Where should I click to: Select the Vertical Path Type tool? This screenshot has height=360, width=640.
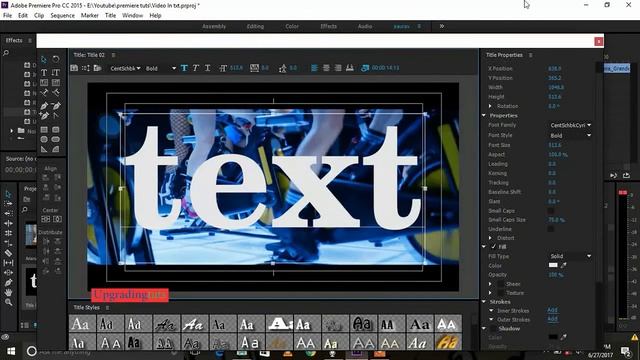(56, 92)
